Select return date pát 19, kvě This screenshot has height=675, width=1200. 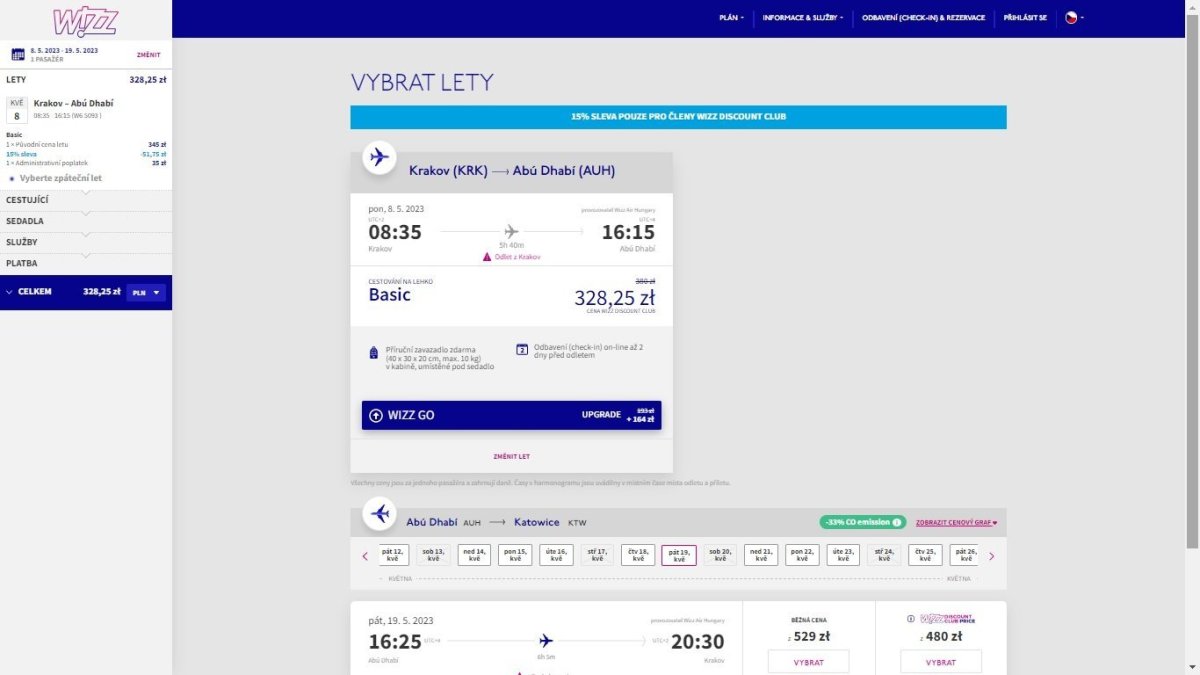point(679,555)
